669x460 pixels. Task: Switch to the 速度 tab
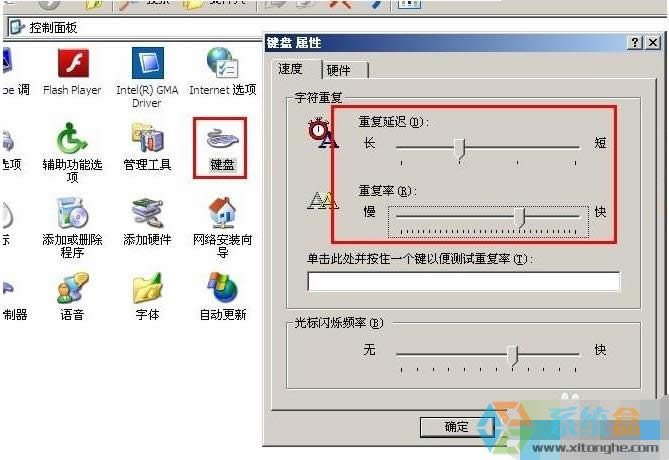coord(297,69)
